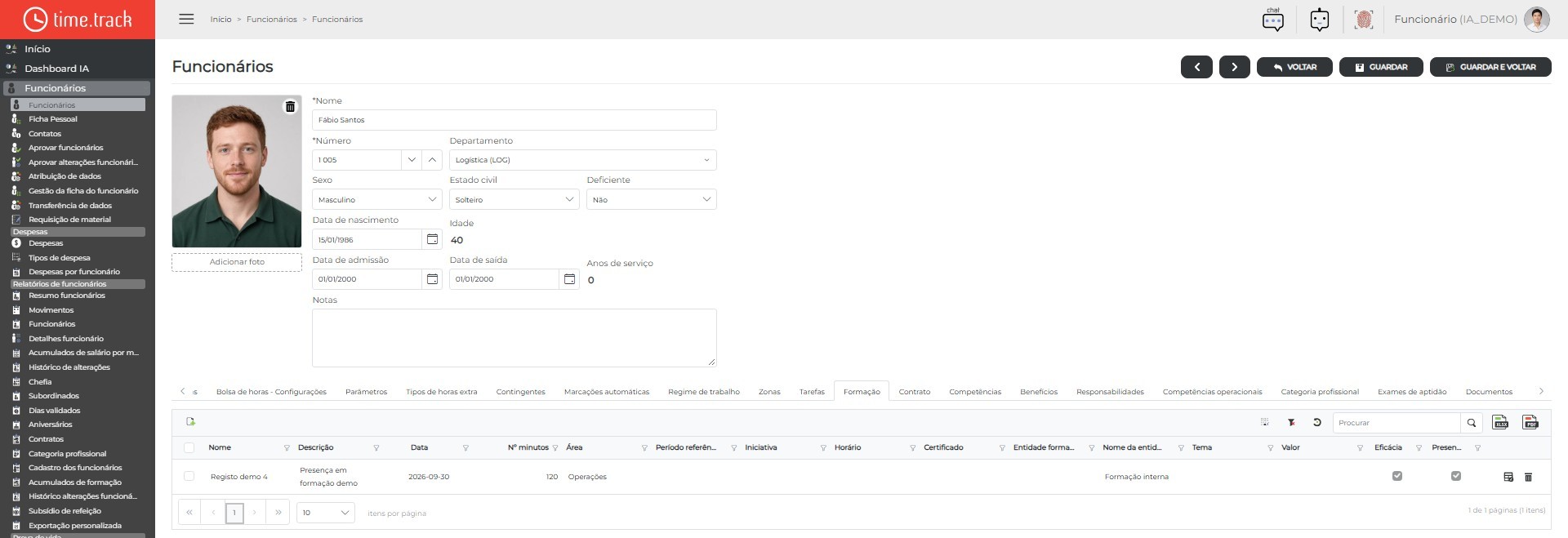Viewport: 1568px width, 538px height.
Task: Open the Estado civil dropdown
Action: pyautogui.click(x=514, y=199)
